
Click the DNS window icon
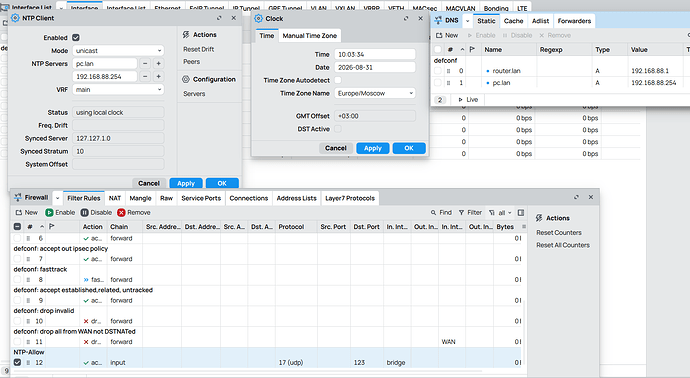click(x=438, y=20)
